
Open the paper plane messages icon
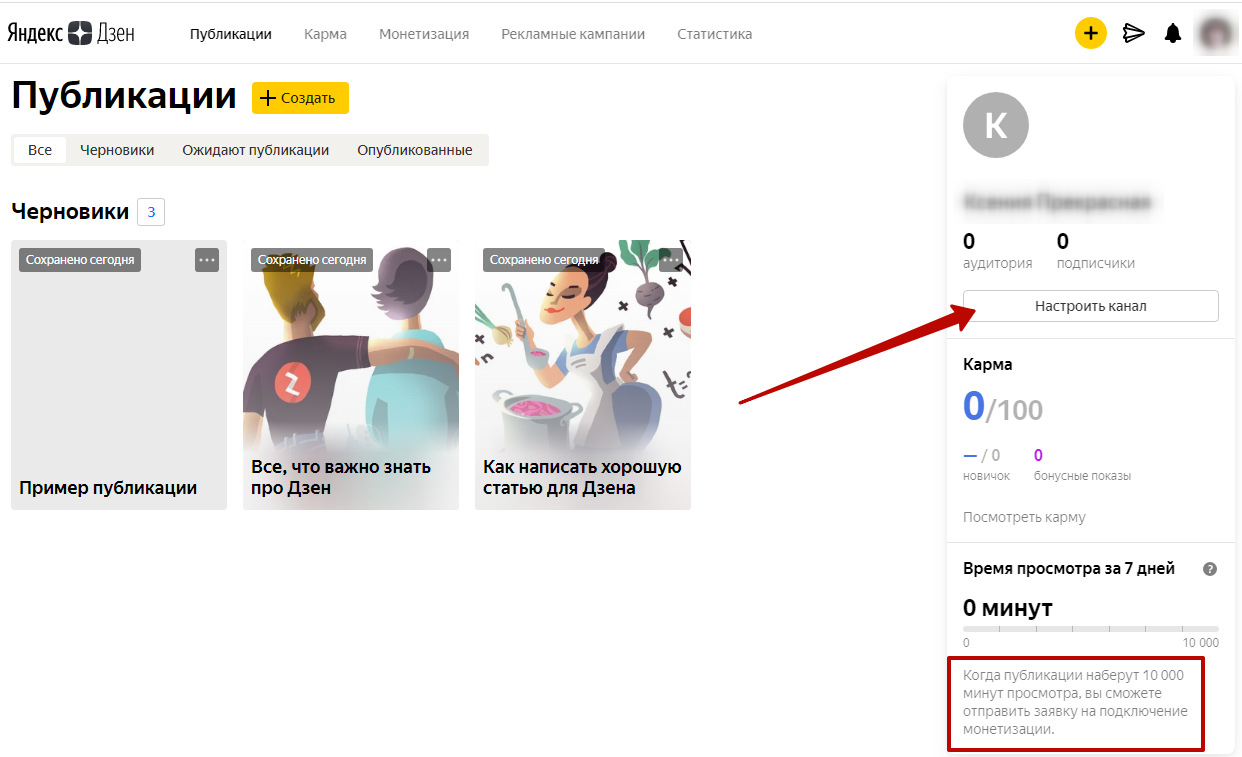1133,34
